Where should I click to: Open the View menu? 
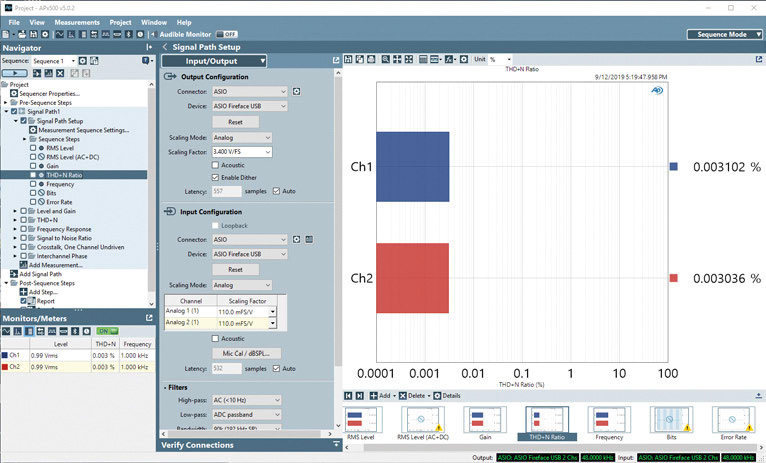37,22
